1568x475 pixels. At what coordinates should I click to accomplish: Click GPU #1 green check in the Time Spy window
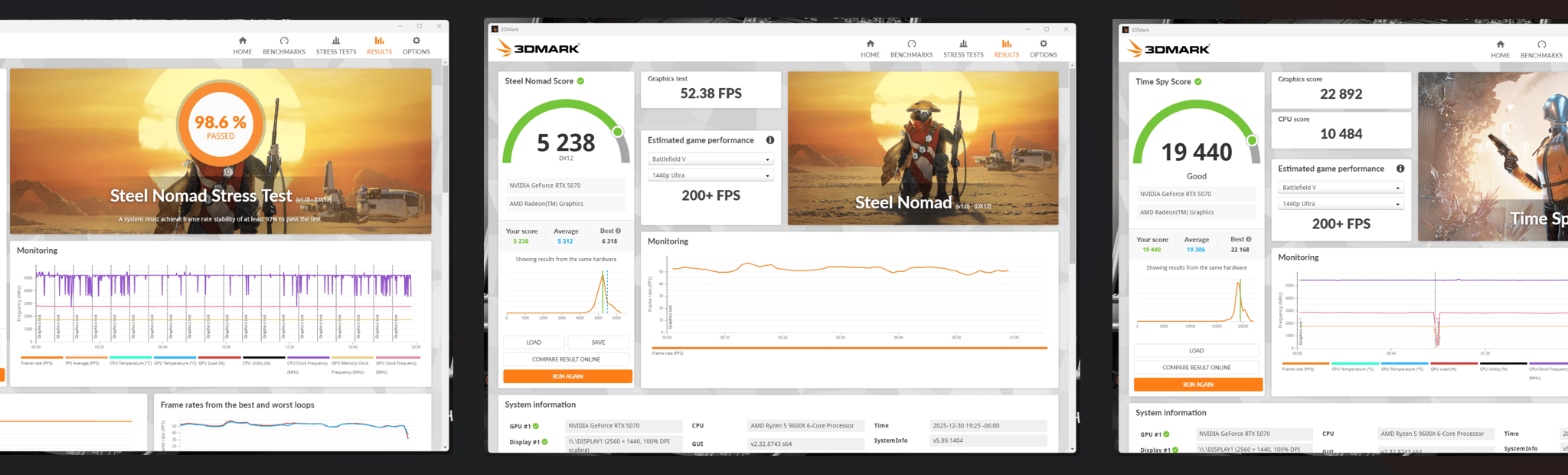pyautogui.click(x=1166, y=434)
